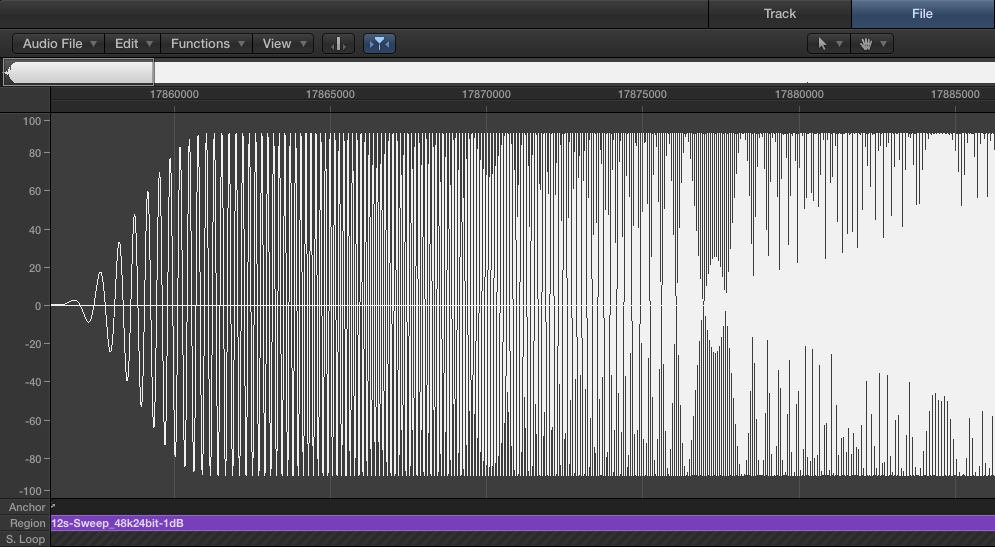The width and height of the screenshot is (995, 547).
Task: Click the 12s-Sweep_48k24bit-1dB region bar
Action: pos(522,524)
